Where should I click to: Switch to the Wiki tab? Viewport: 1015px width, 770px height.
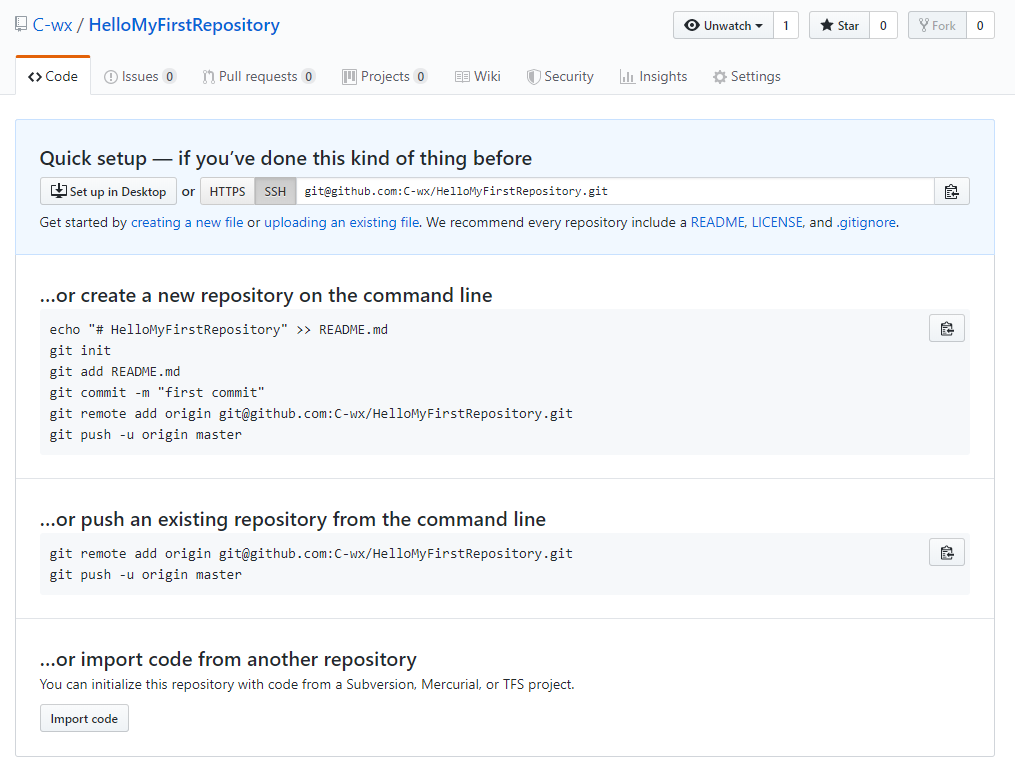click(478, 76)
